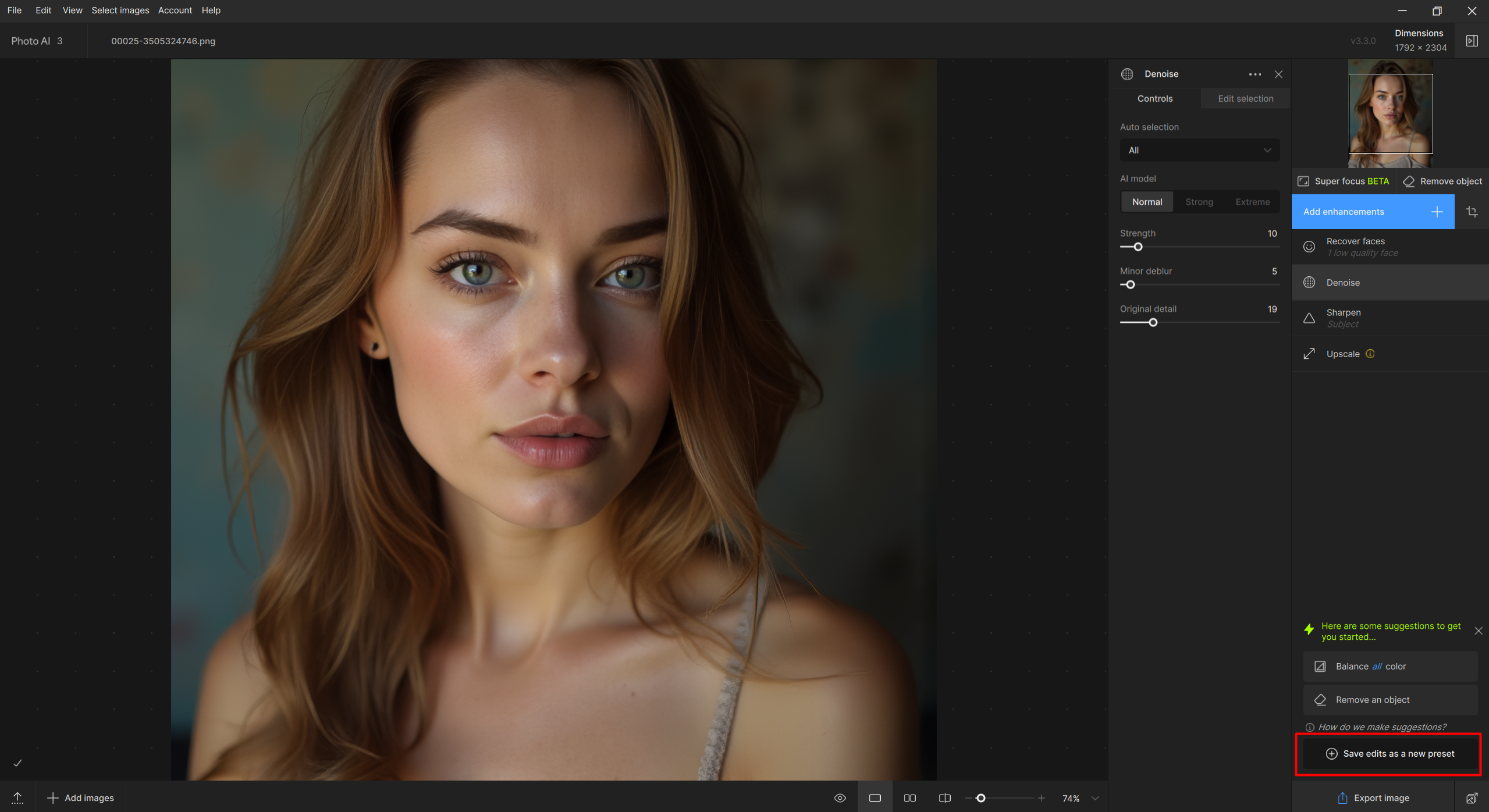Click the crop tool icon
Viewport: 1489px width, 812px height.
point(1472,212)
